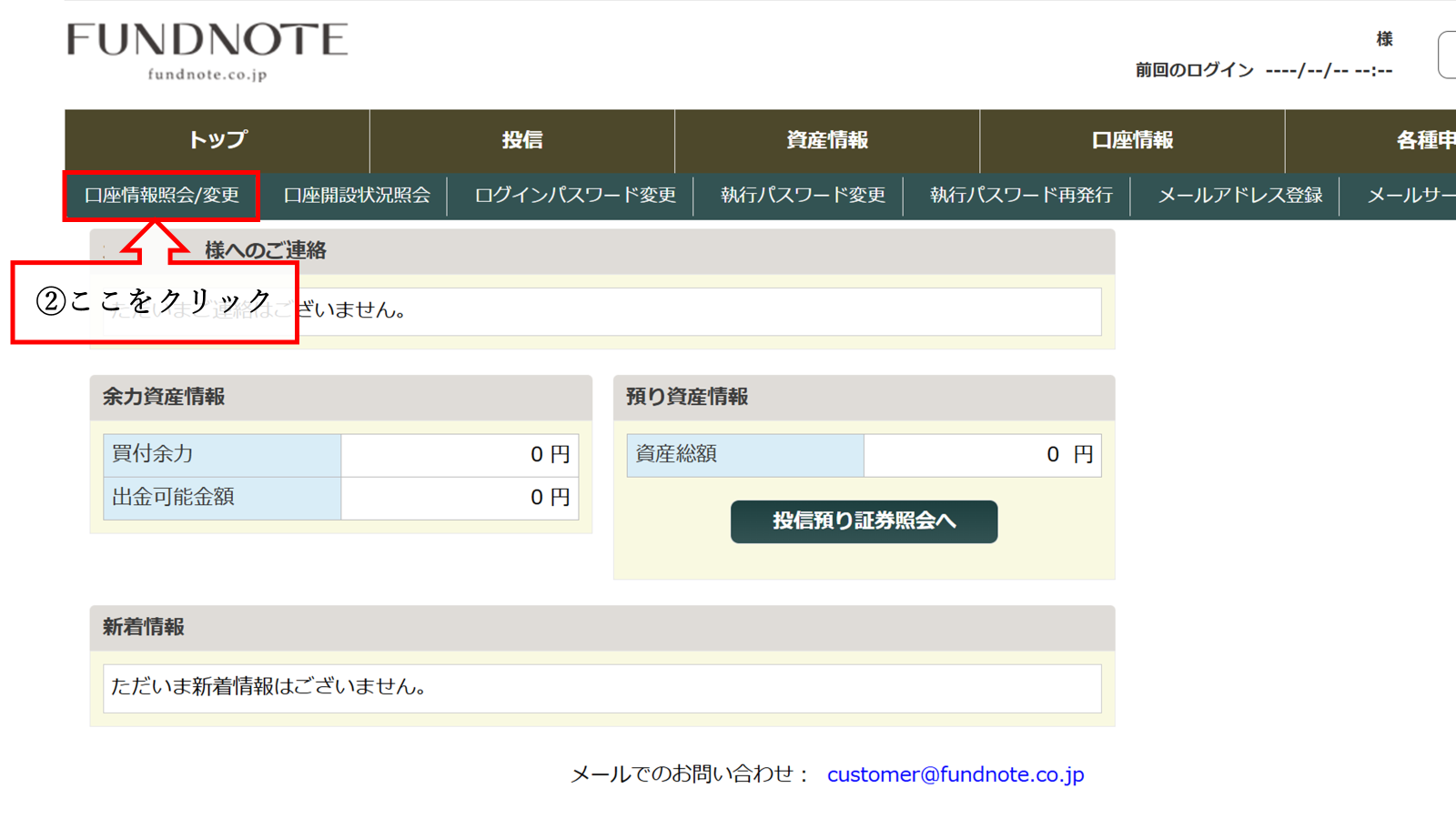Screen dimensions: 1456x819
Task: Select メールアドレス登録 submenu item
Action: click(x=1239, y=196)
